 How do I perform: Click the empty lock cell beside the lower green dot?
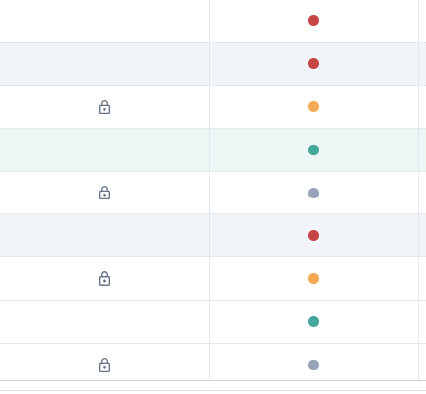(x=104, y=322)
